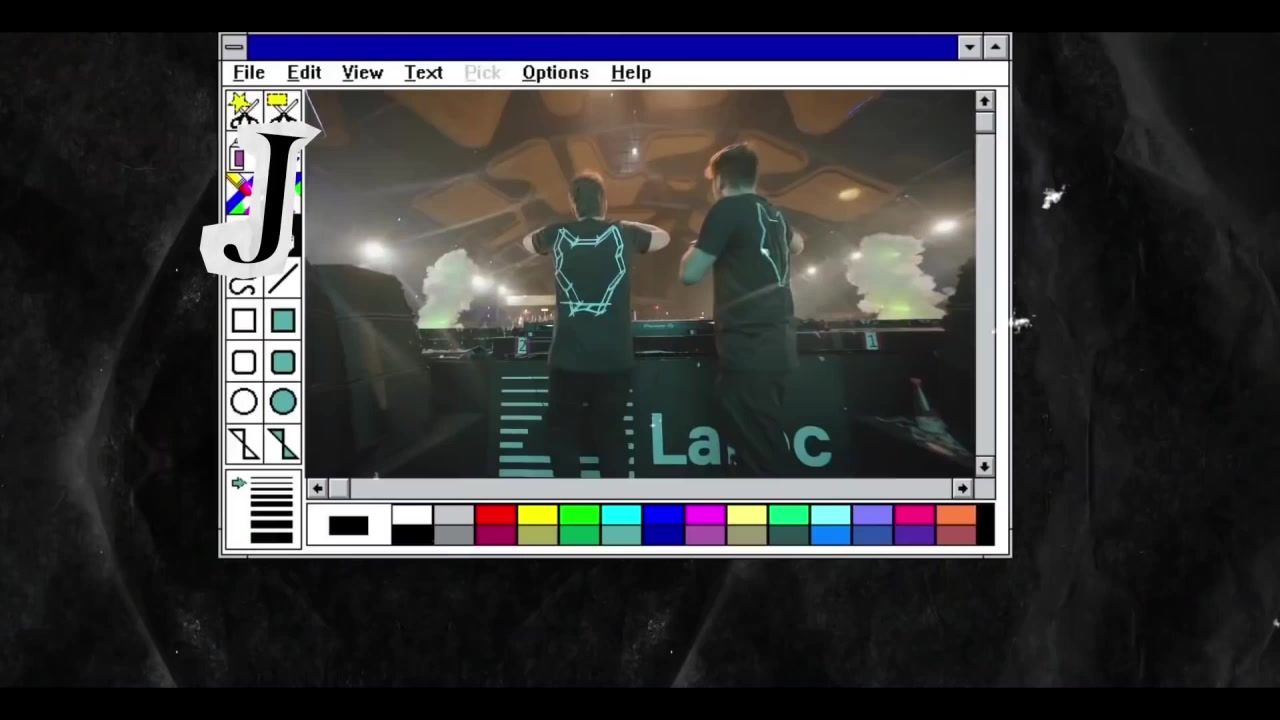Activate the empty Polygon tool
The height and width of the screenshot is (720, 1280).
pyautogui.click(x=243, y=443)
